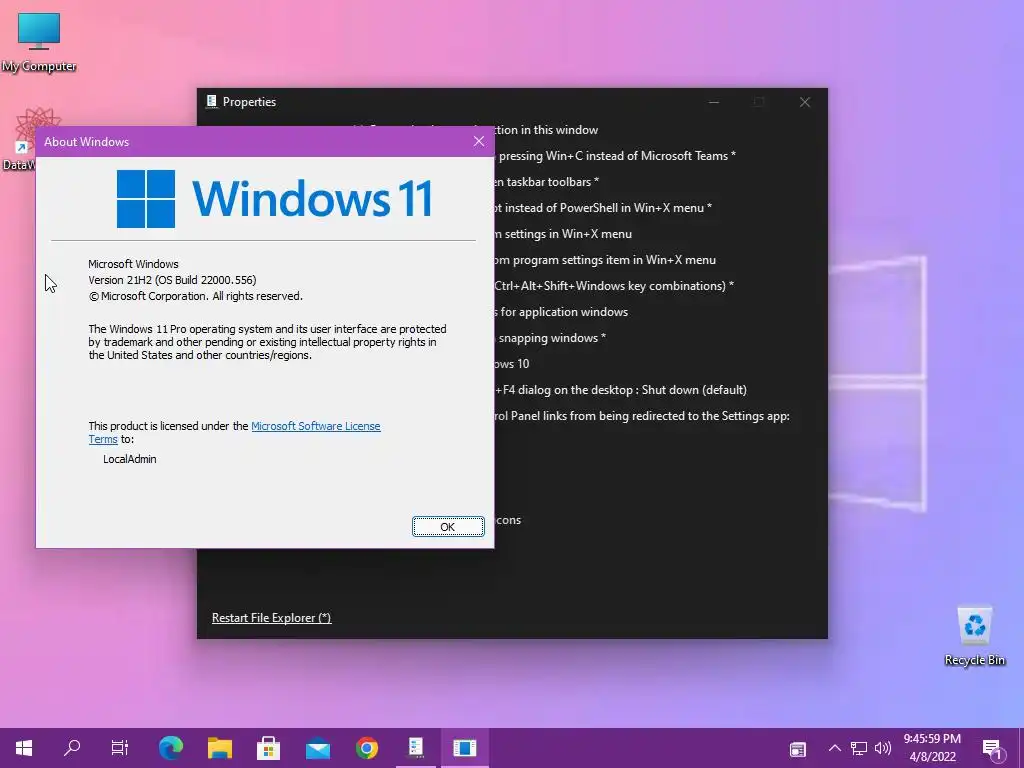Open Microsoft Store from the taskbar
This screenshot has width=1024, height=768.
coord(268,748)
